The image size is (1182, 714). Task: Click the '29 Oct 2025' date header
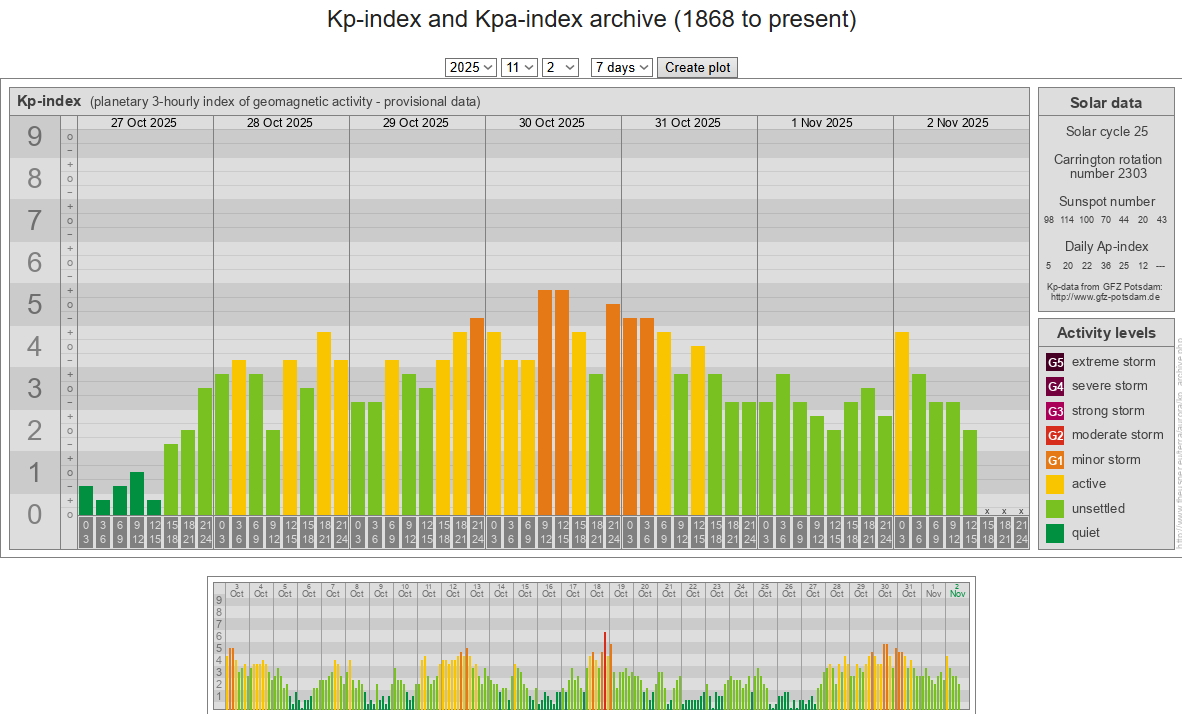point(415,123)
